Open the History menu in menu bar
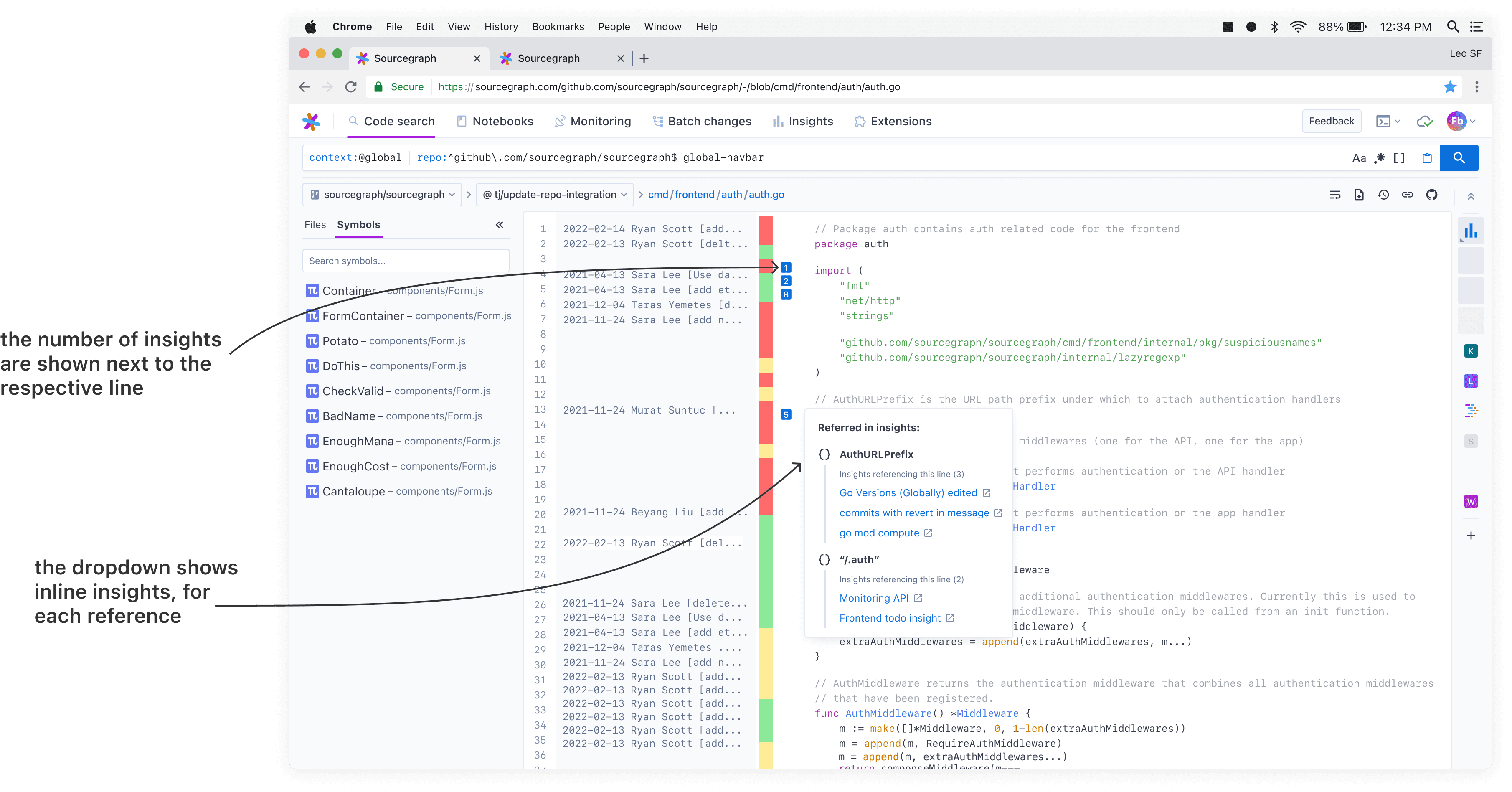 point(501,27)
